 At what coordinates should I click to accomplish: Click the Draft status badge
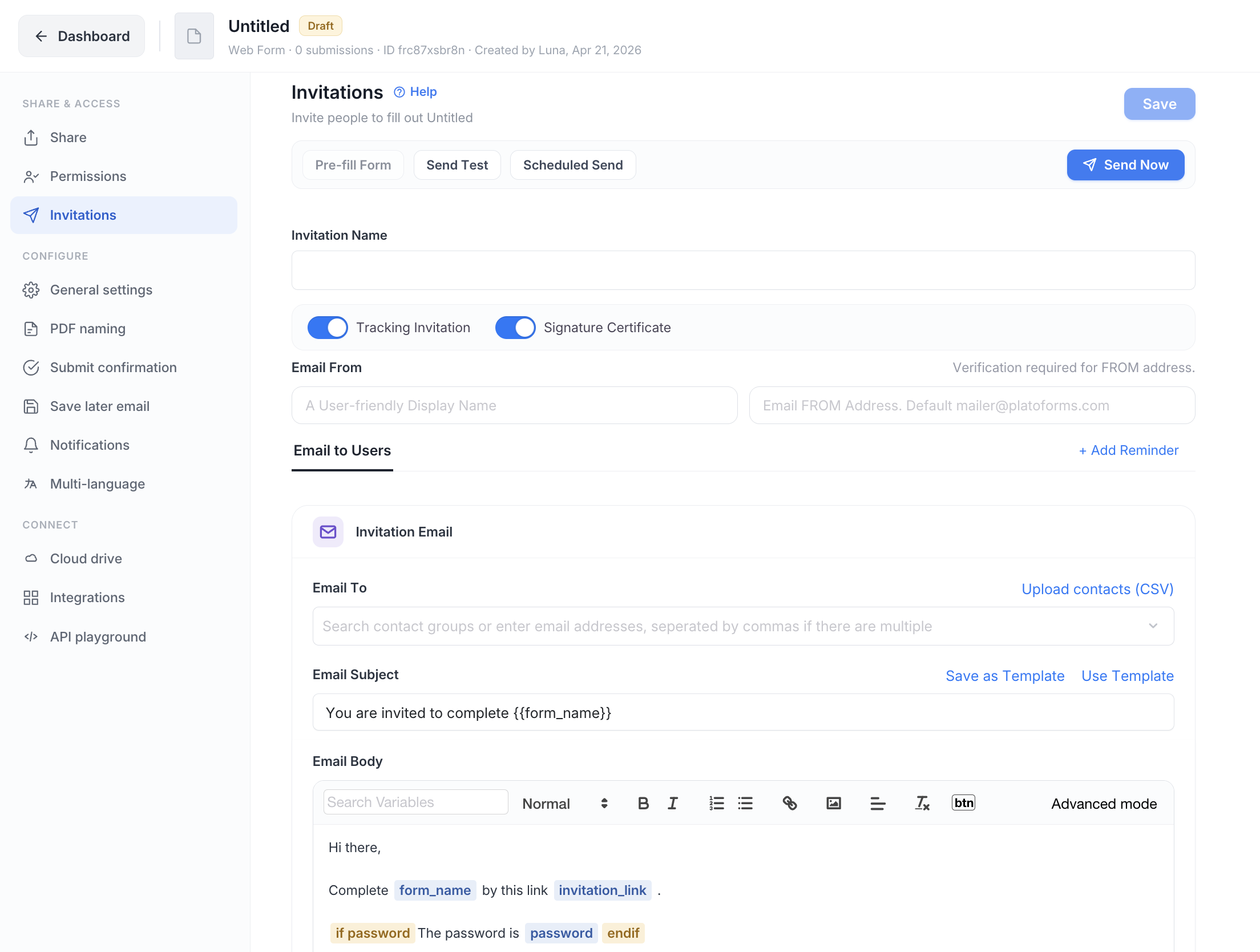(x=320, y=26)
